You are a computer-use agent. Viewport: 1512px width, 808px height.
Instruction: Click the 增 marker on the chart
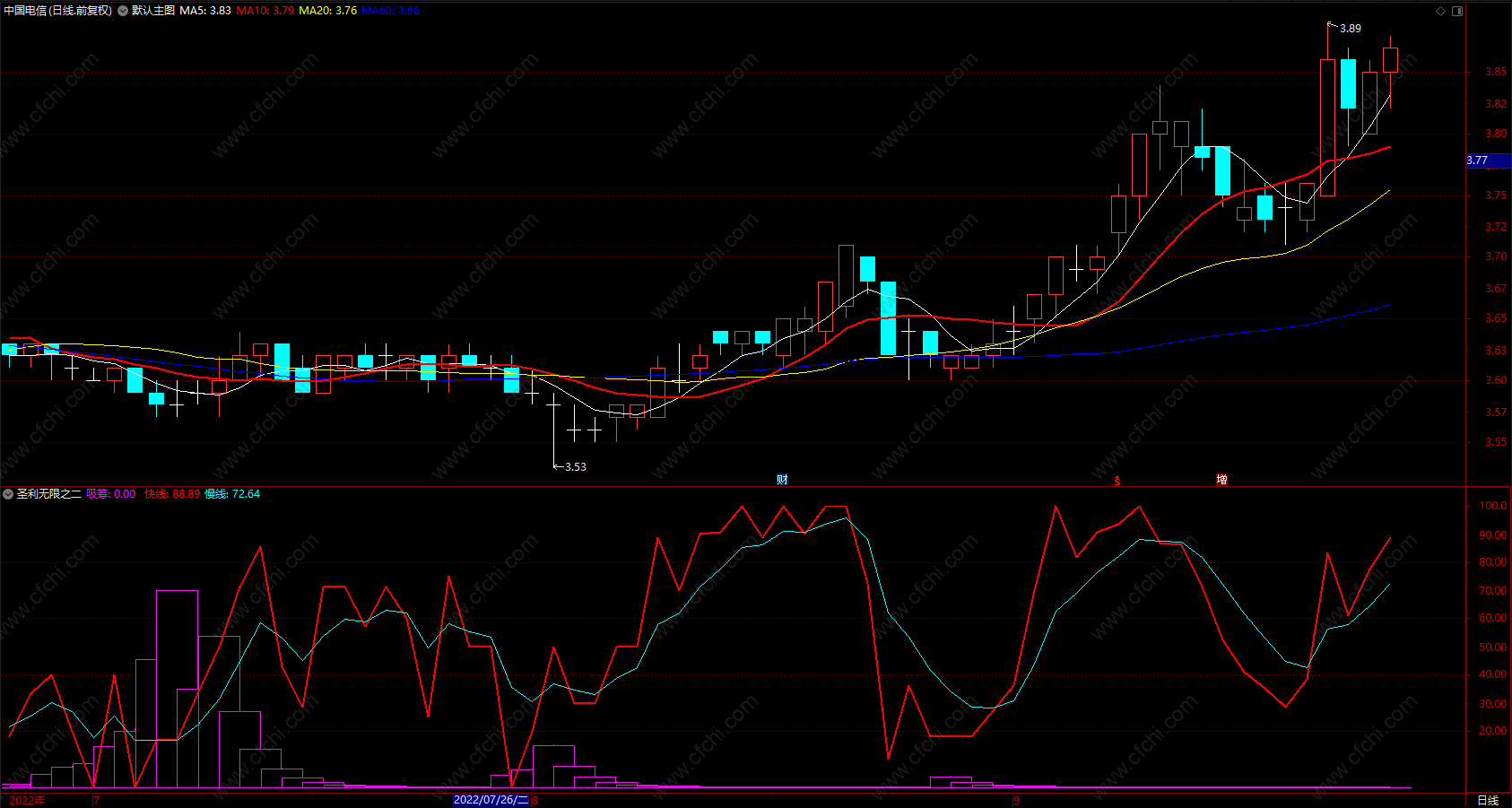[1221, 480]
